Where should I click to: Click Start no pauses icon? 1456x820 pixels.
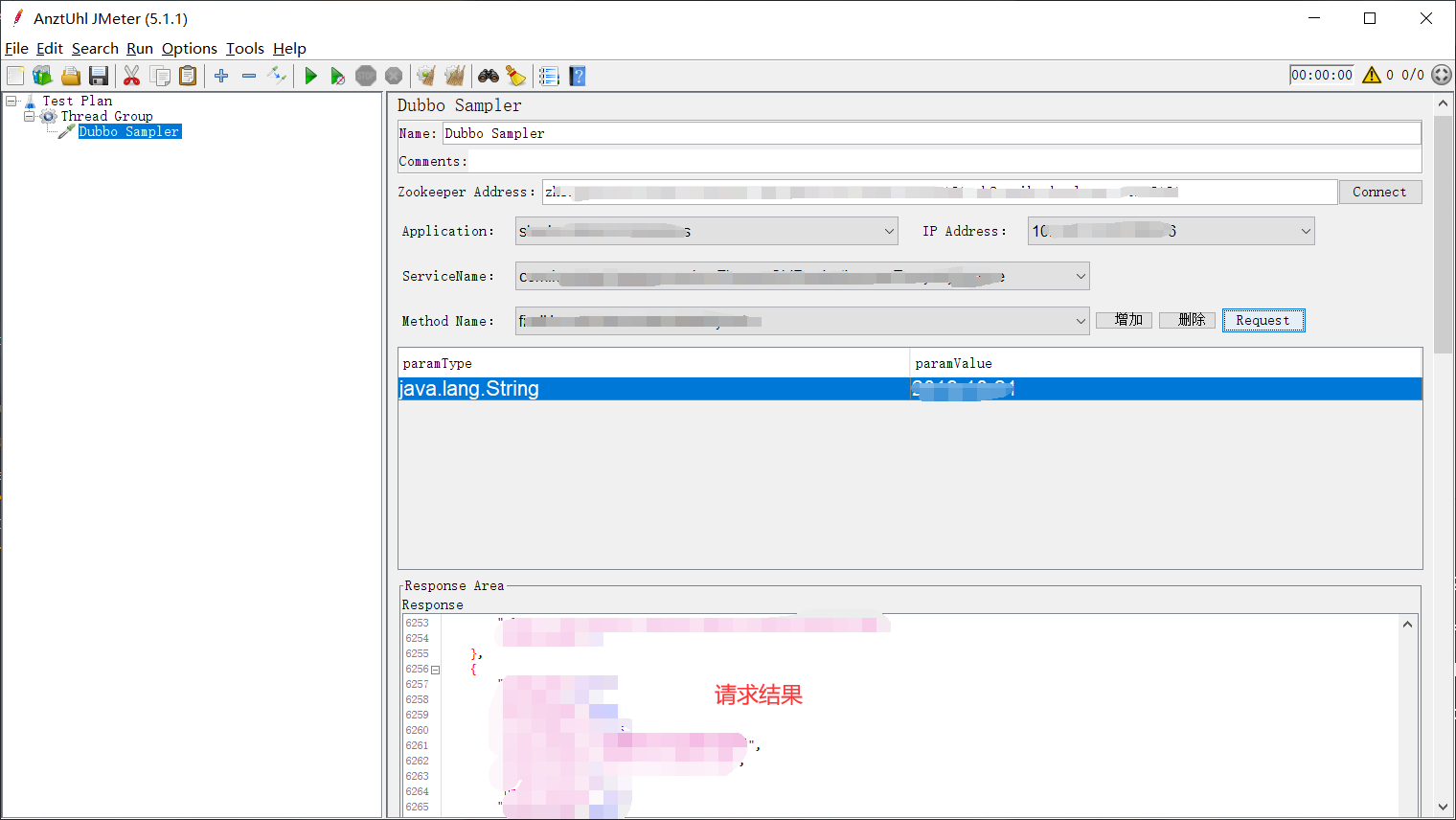[x=337, y=76]
